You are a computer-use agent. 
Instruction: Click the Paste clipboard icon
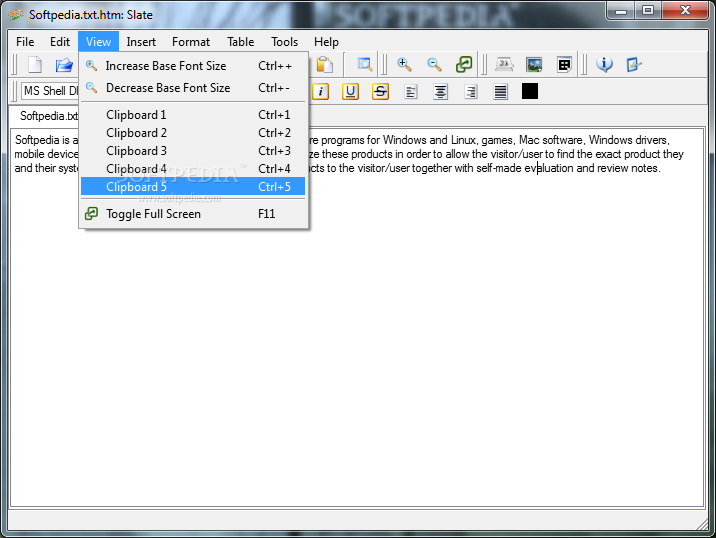tap(325, 65)
